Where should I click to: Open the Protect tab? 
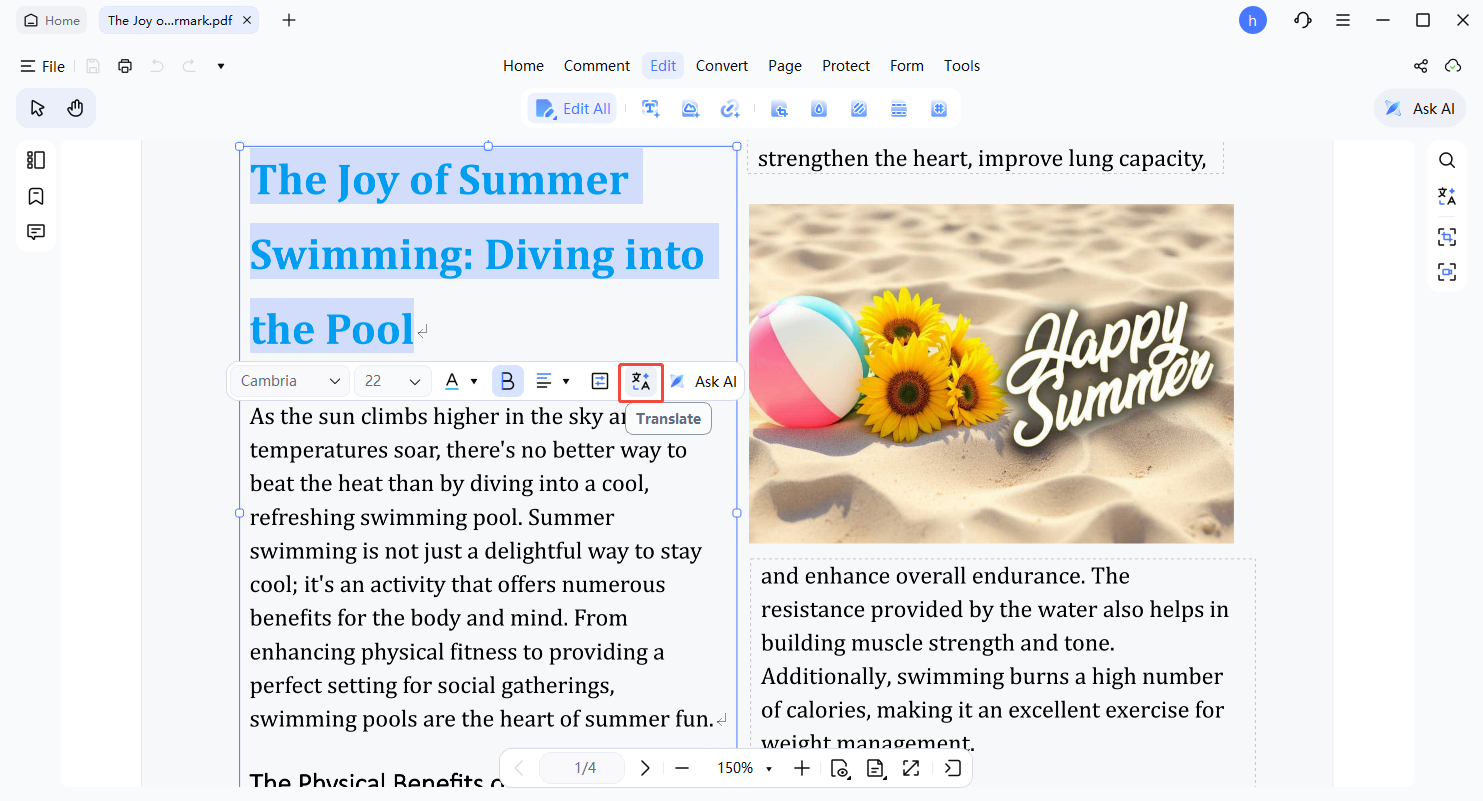846,66
